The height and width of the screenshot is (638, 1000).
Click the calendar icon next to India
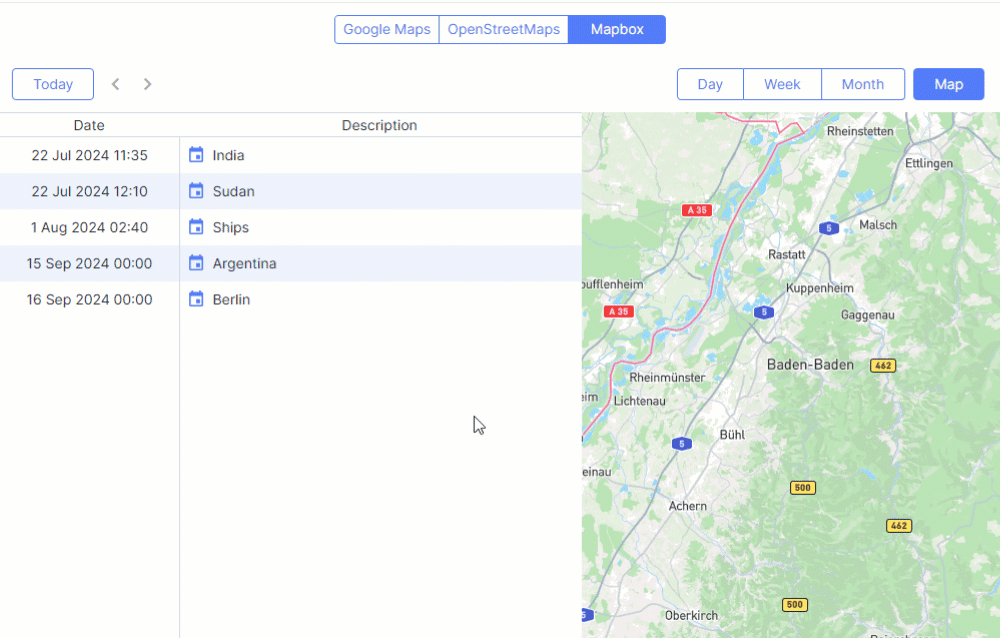click(196, 155)
